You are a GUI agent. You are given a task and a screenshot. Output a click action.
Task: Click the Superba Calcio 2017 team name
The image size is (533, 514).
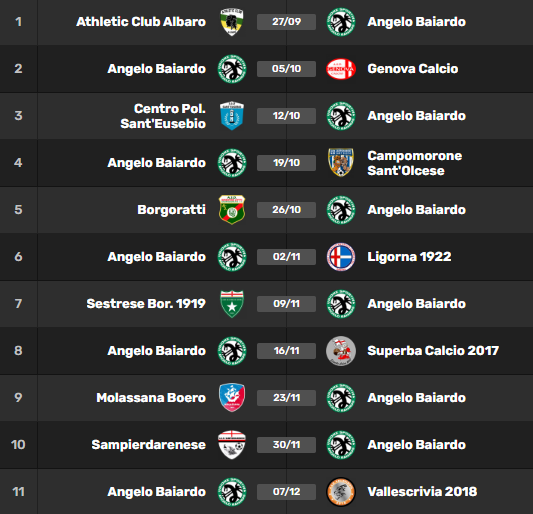[x=433, y=351]
